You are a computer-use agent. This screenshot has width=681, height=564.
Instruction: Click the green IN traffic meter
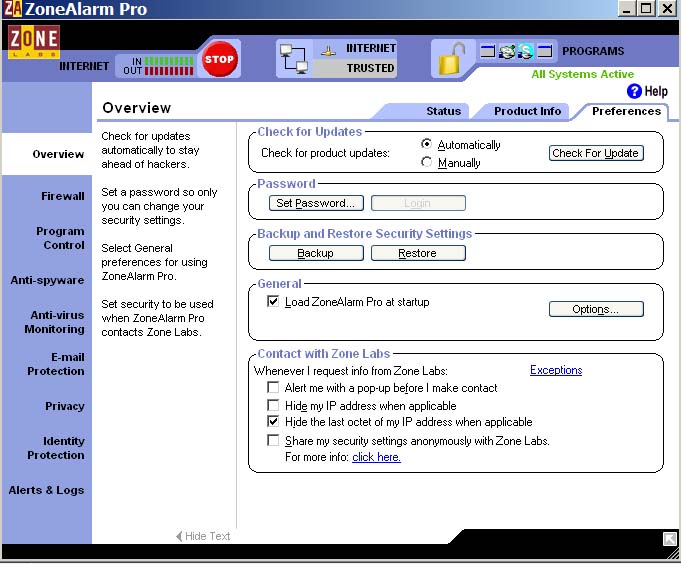point(169,61)
